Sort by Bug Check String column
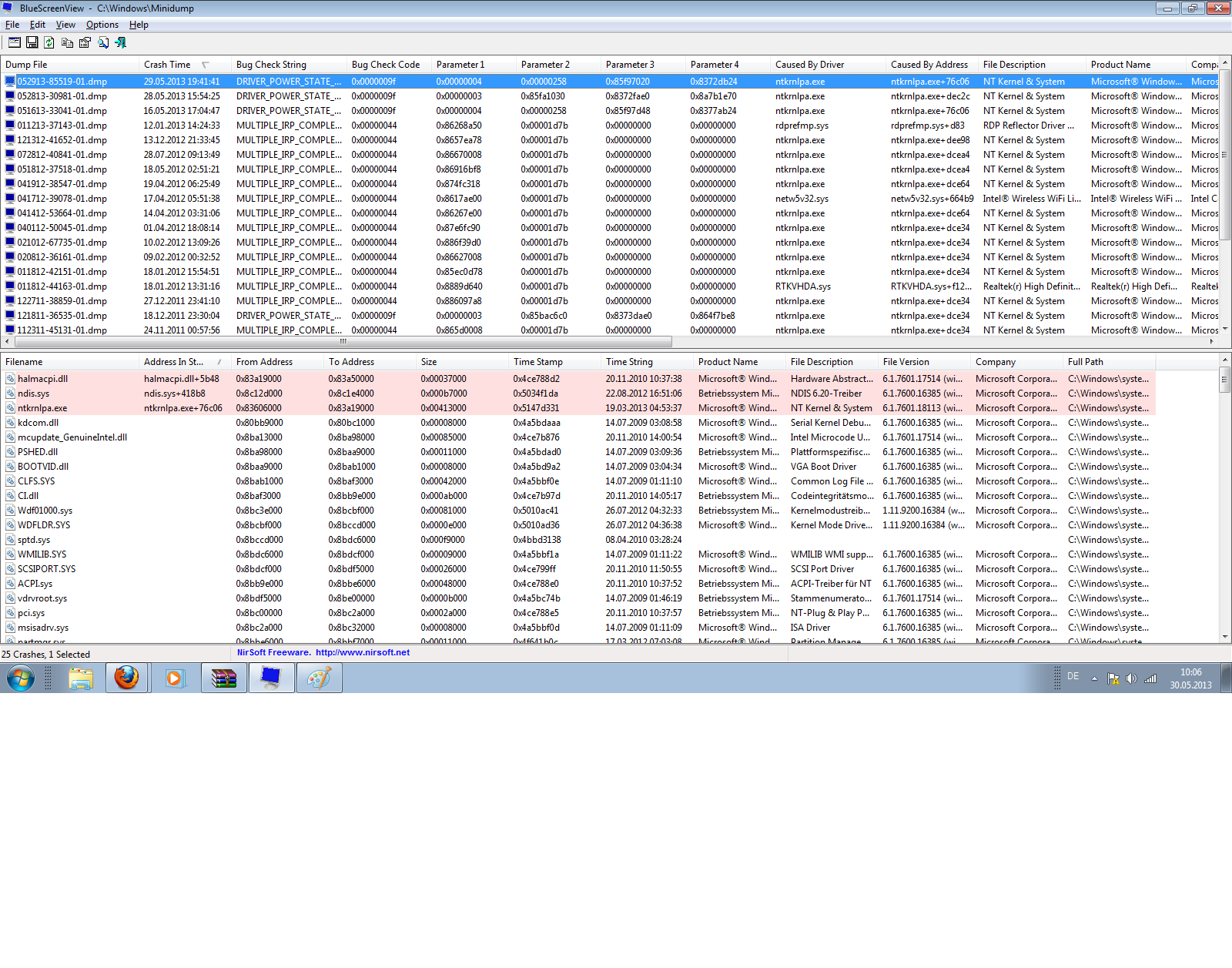This screenshot has width=1232, height=968. pyautogui.click(x=289, y=65)
